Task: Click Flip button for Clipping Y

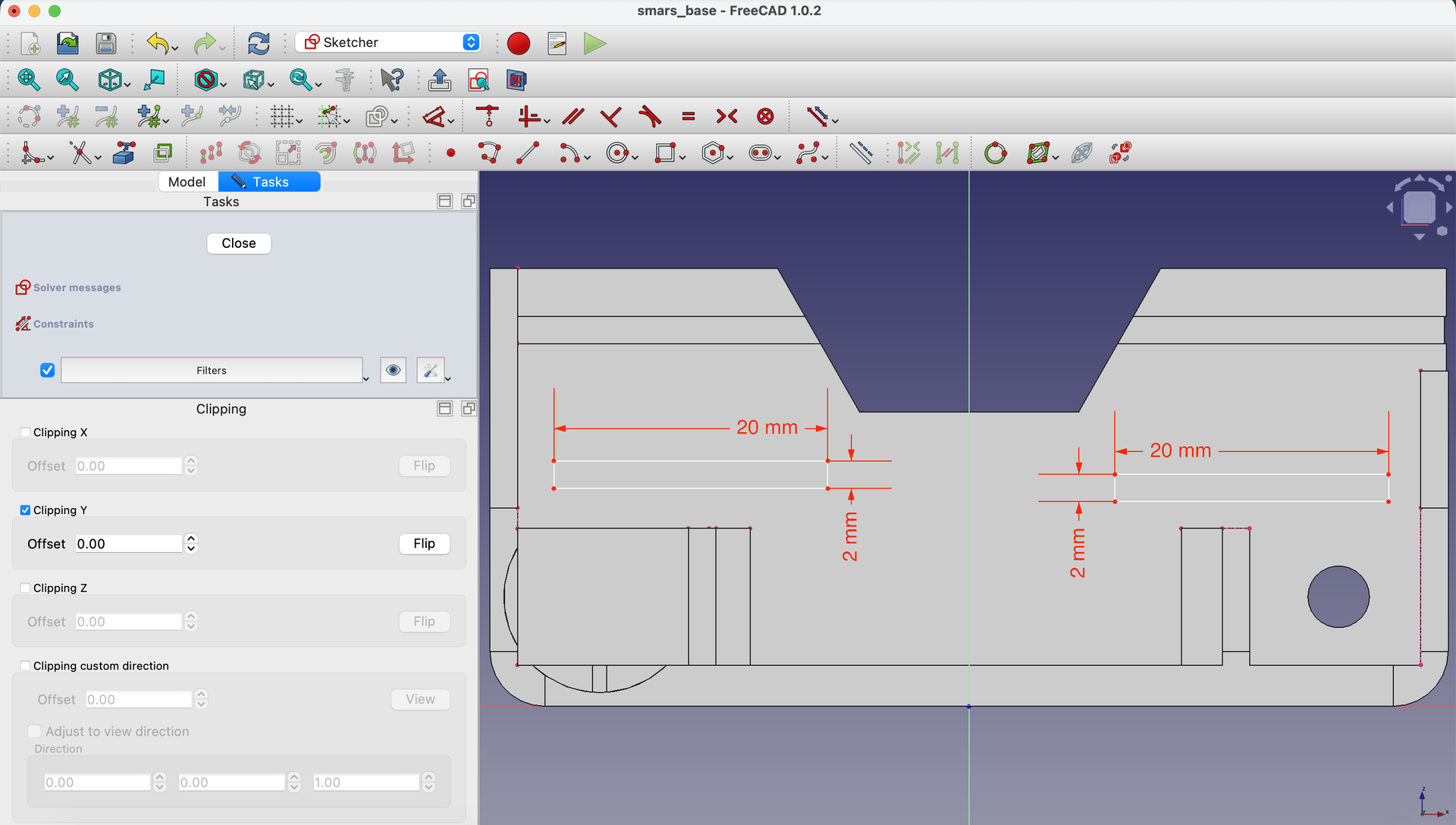Action: (424, 544)
